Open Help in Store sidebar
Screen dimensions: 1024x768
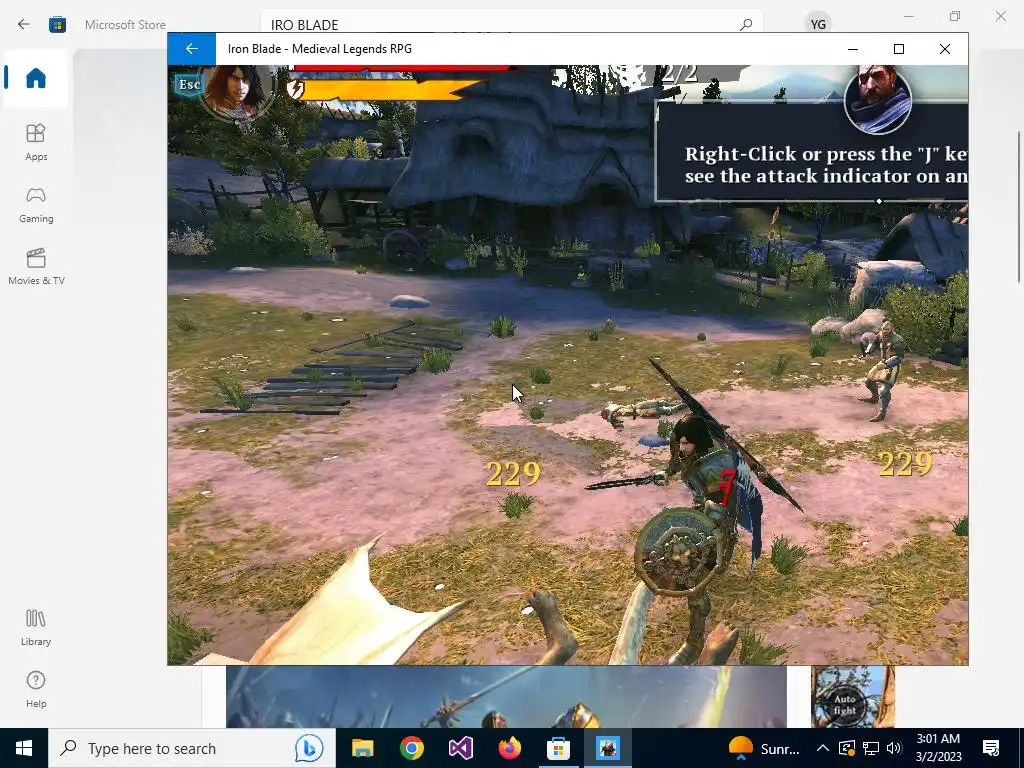pyautogui.click(x=36, y=690)
